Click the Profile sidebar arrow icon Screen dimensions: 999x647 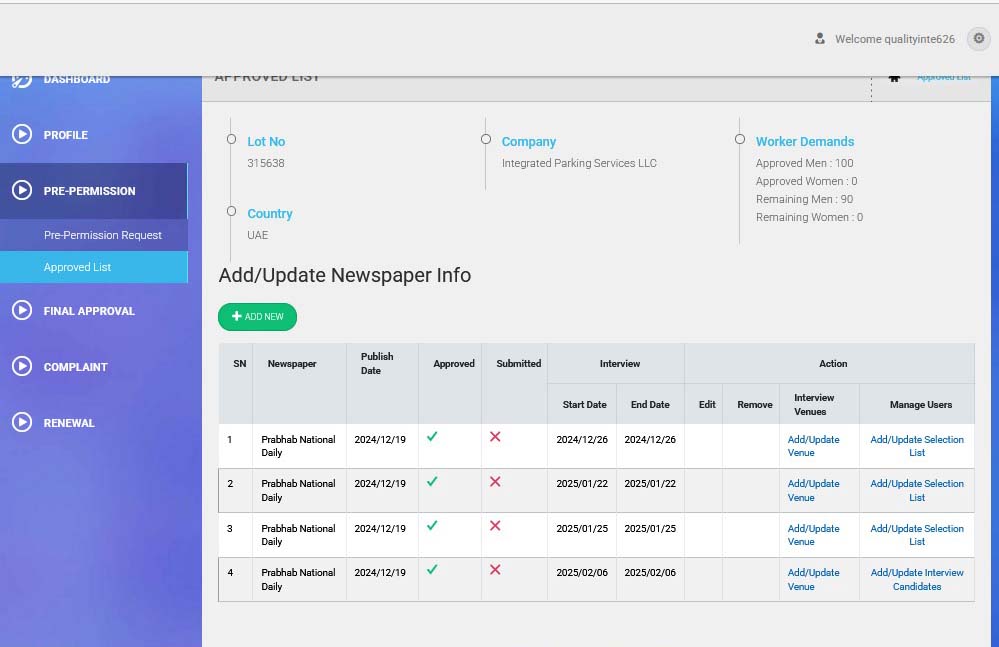coord(22,135)
